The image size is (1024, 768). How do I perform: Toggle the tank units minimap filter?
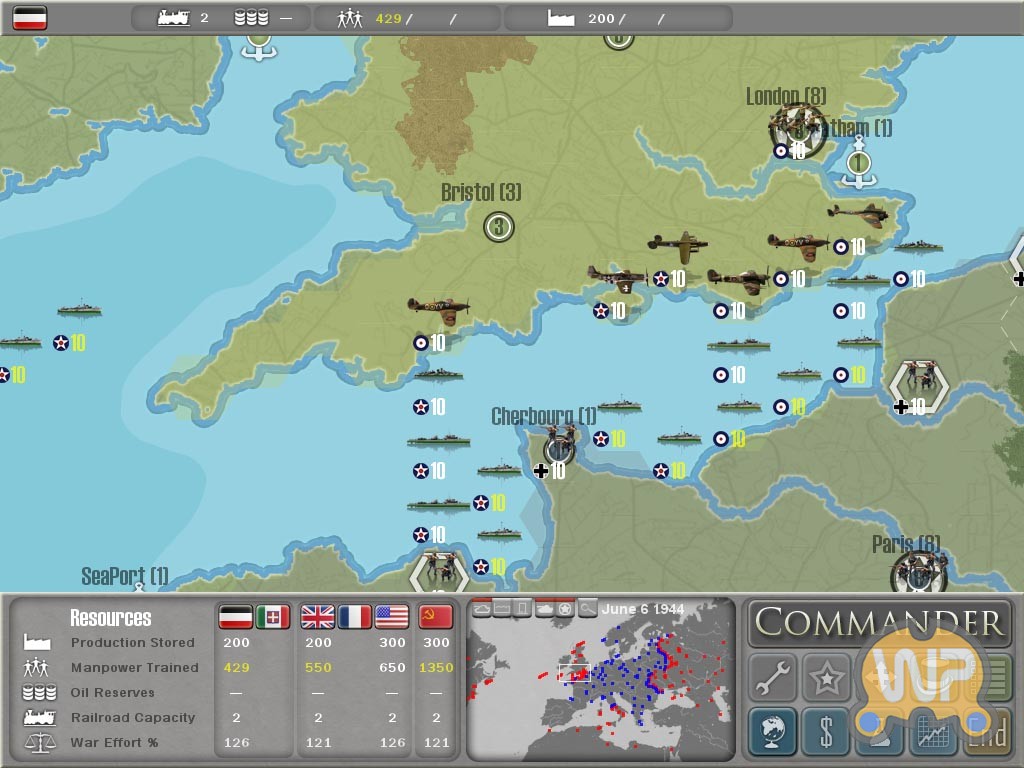point(544,608)
